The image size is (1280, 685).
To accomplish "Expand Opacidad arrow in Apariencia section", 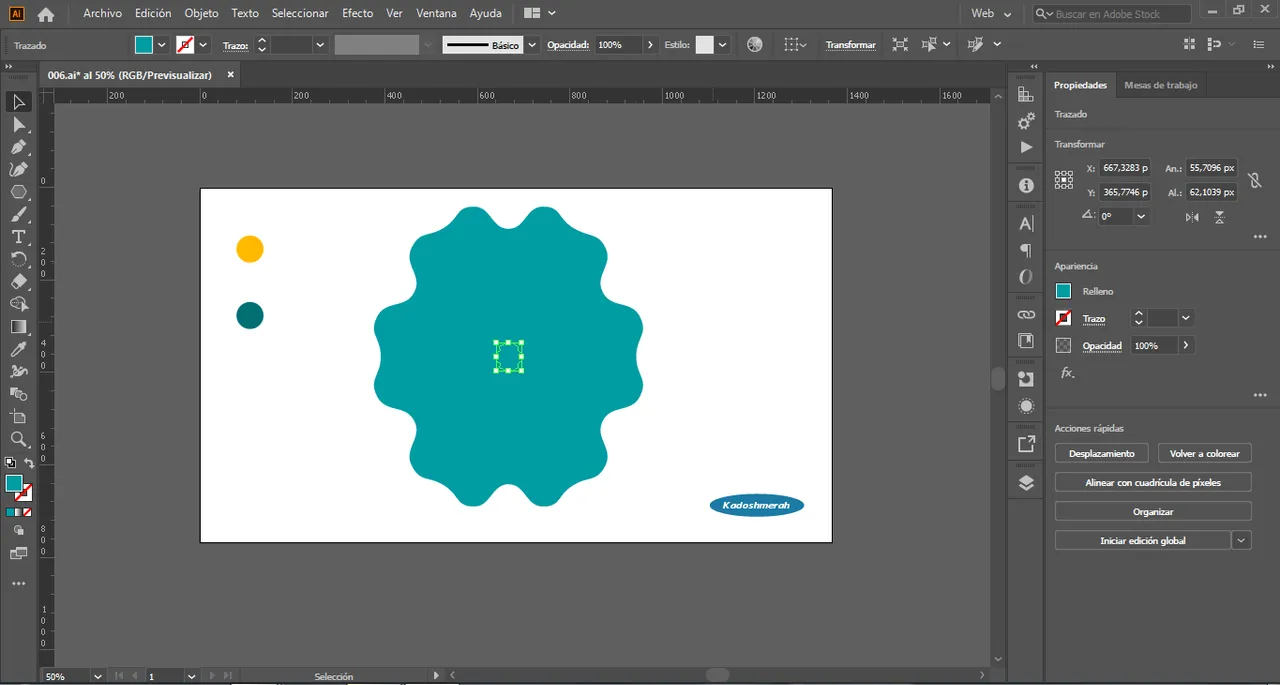I will click(x=1186, y=345).
